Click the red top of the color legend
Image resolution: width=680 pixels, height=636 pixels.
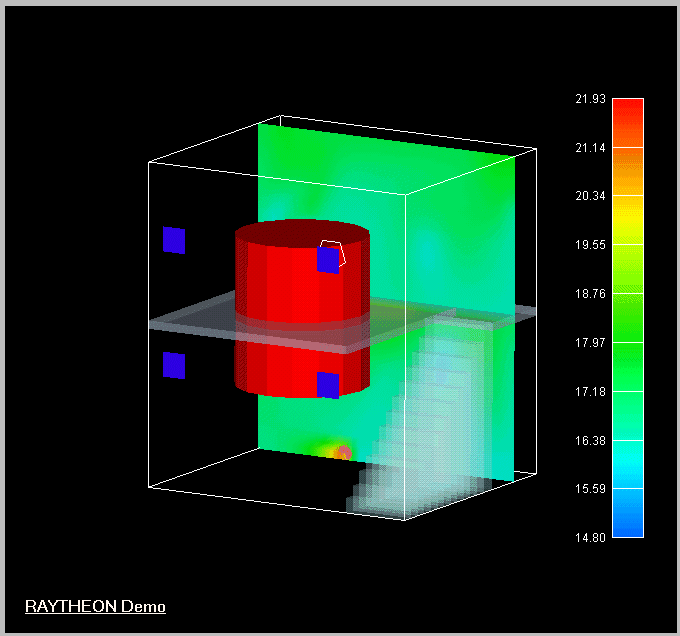point(627,108)
